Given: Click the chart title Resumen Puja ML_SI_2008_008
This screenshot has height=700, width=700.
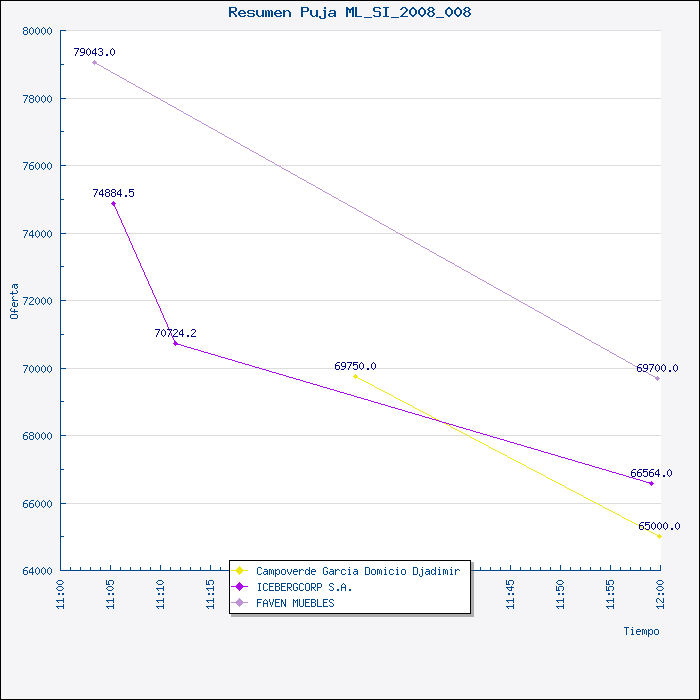Looking at the screenshot, I should (350, 12).
